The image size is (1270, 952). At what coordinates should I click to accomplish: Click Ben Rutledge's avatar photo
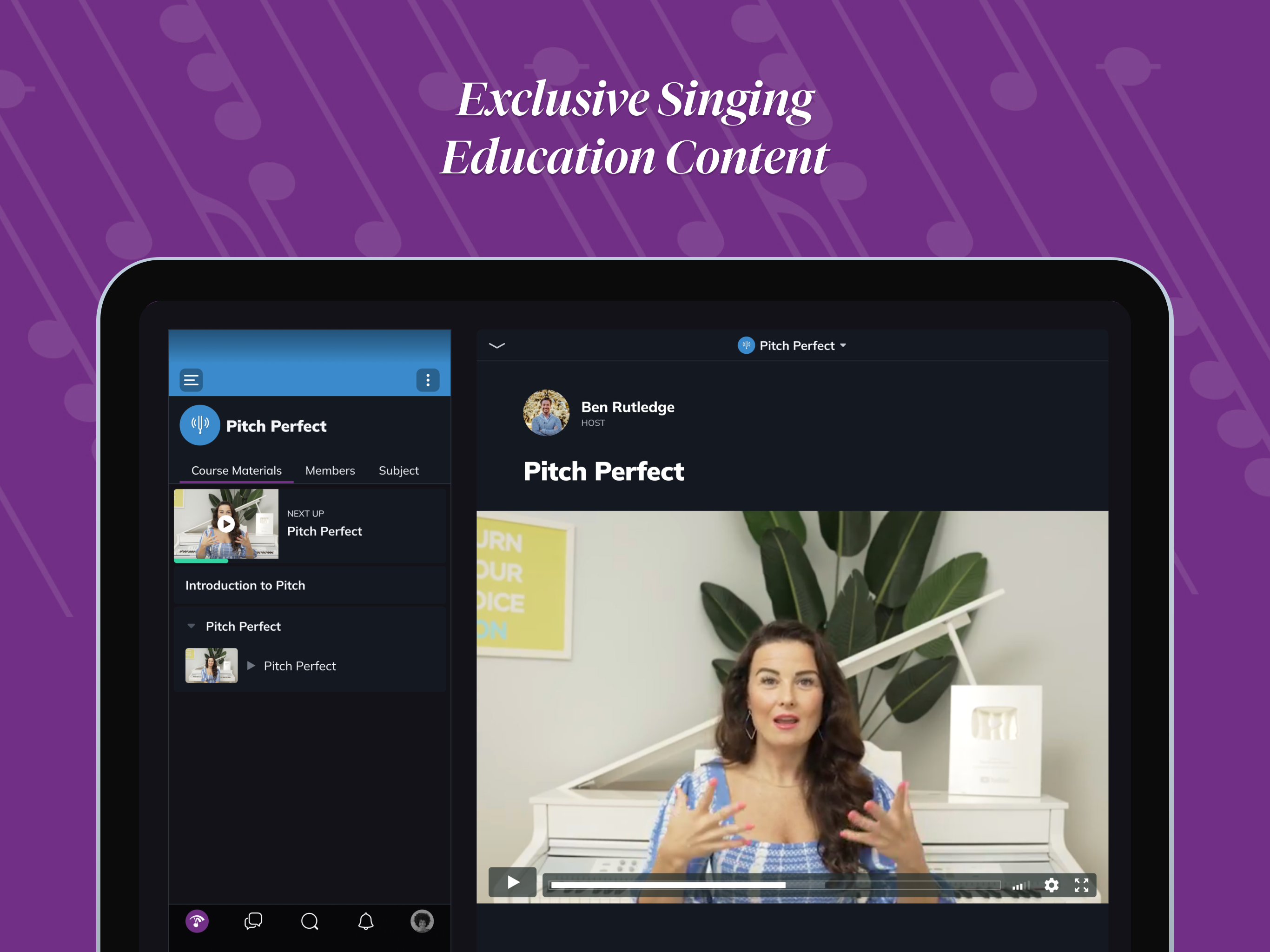[x=546, y=413]
